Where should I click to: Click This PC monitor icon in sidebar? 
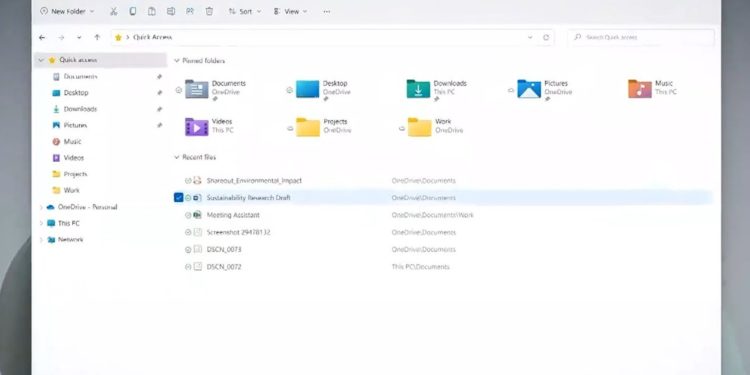51,223
